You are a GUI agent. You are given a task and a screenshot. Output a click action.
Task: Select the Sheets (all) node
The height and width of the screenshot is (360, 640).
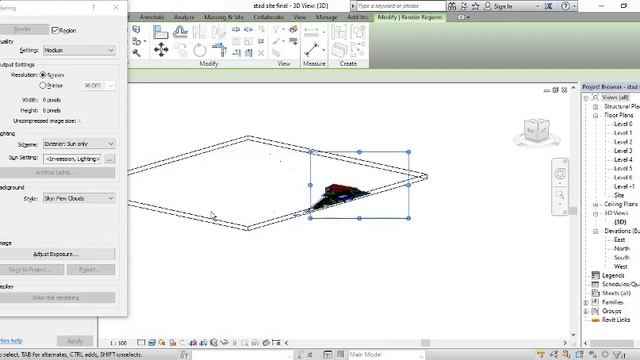[616, 293]
